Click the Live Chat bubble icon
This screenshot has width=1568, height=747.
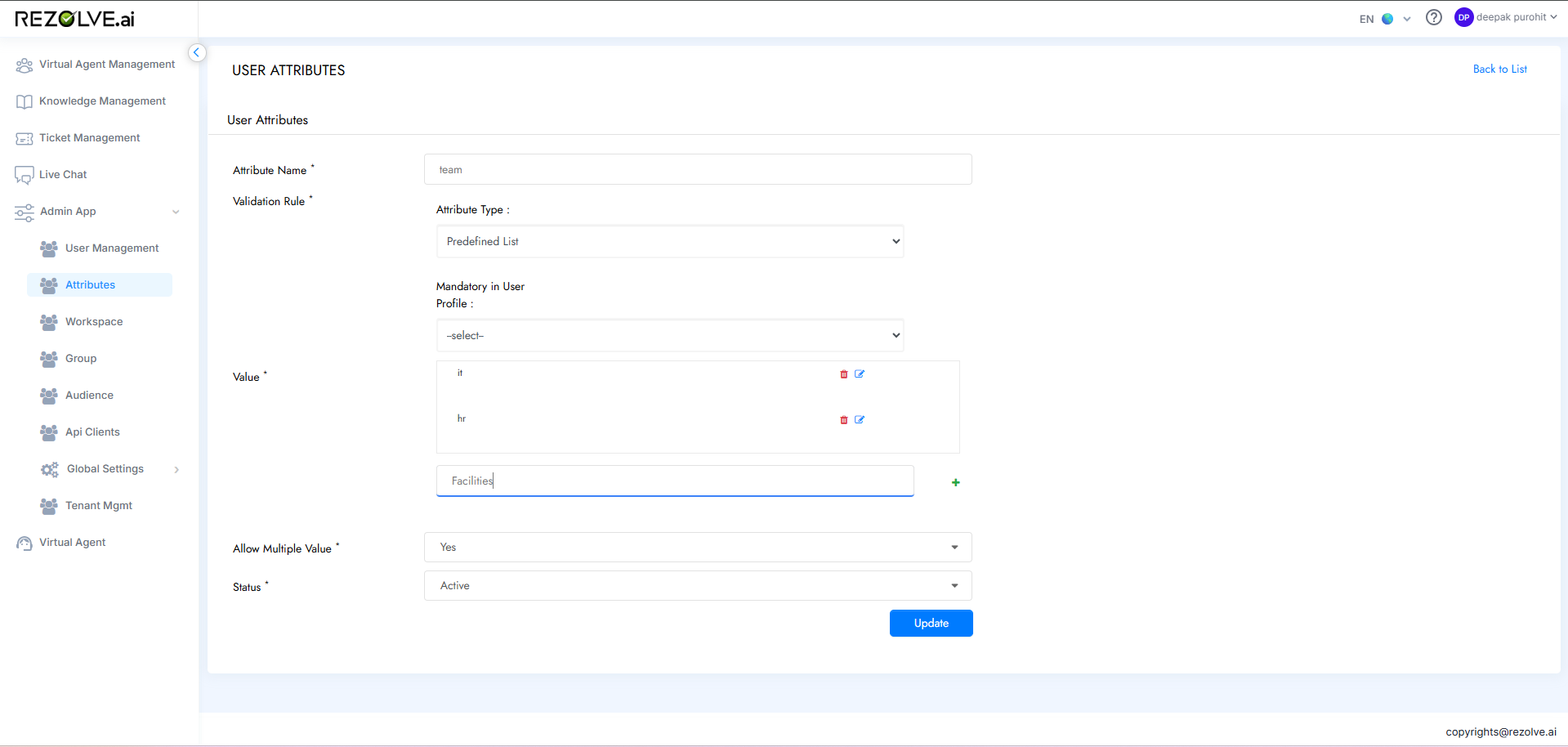(25, 175)
